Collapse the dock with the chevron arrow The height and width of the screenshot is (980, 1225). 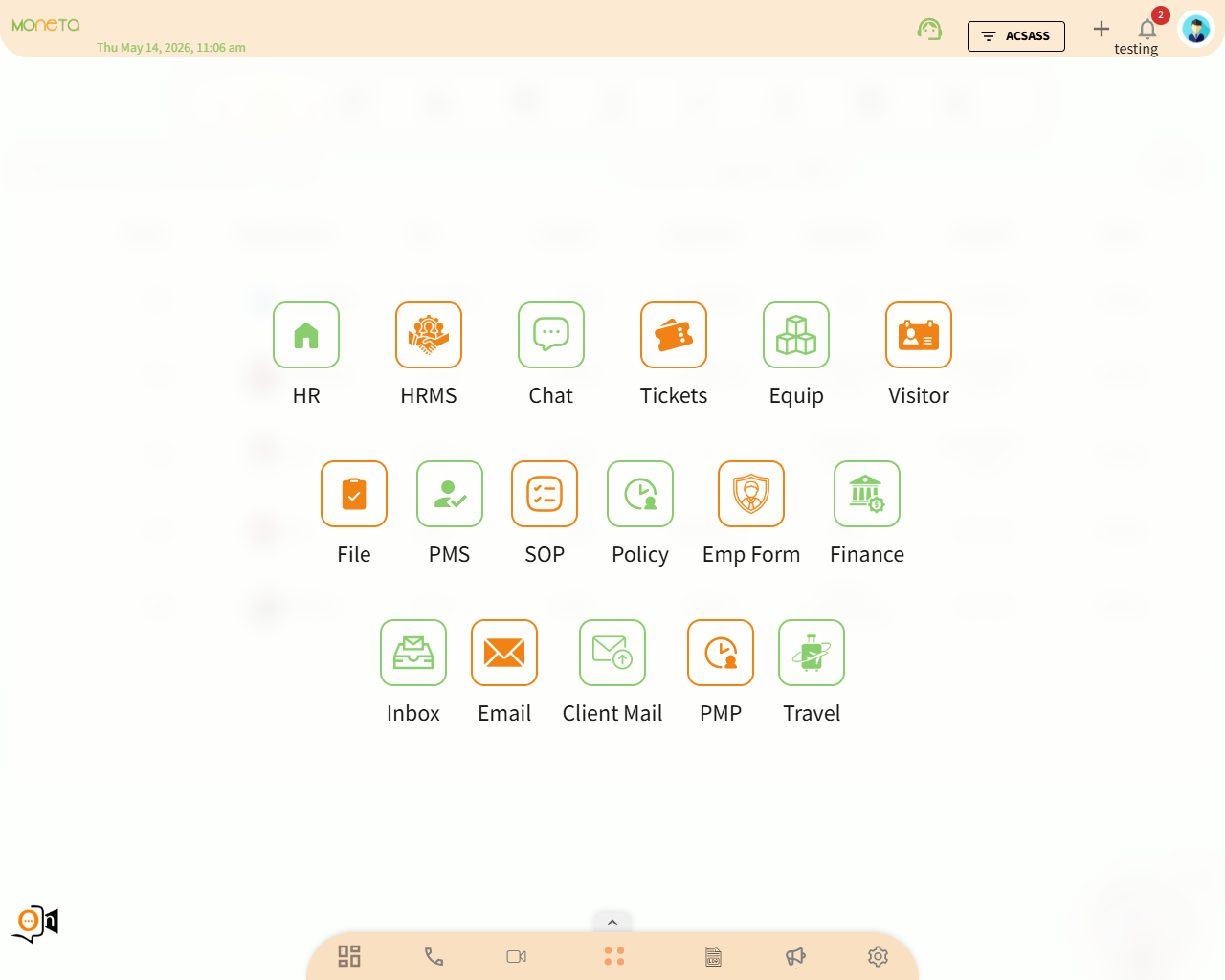tap(612, 923)
